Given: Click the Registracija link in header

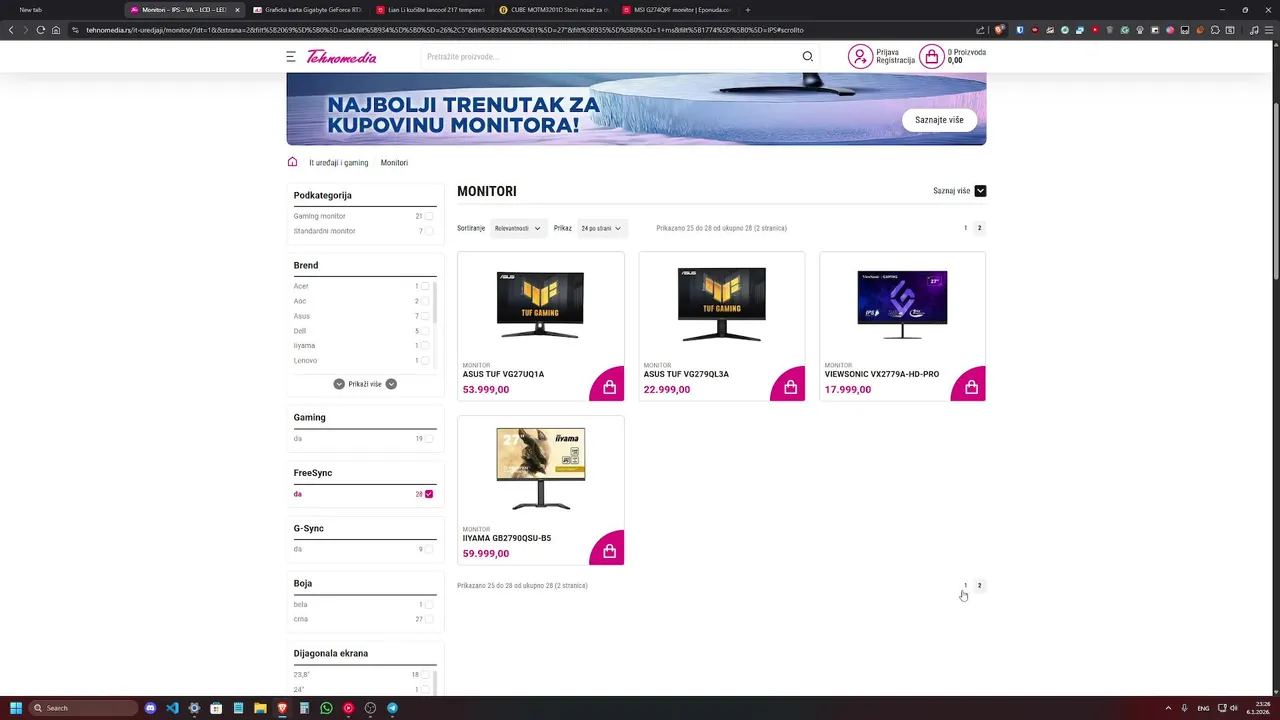Looking at the screenshot, I should (895, 61).
